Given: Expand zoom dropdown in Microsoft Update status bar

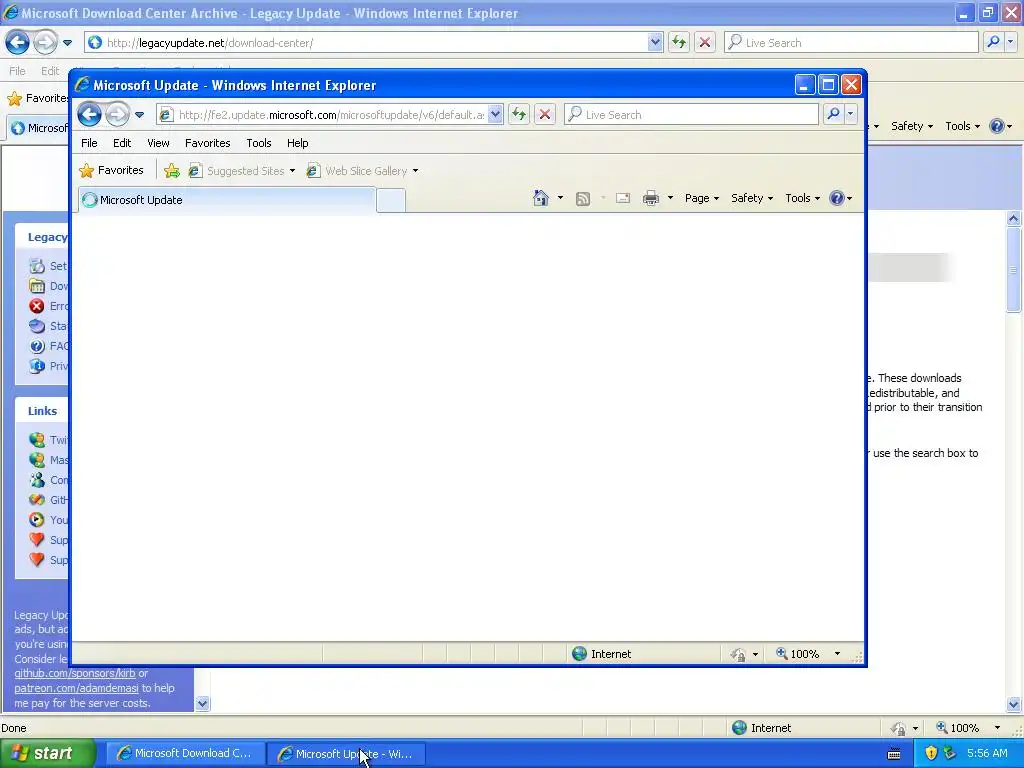Looking at the screenshot, I should (837, 654).
